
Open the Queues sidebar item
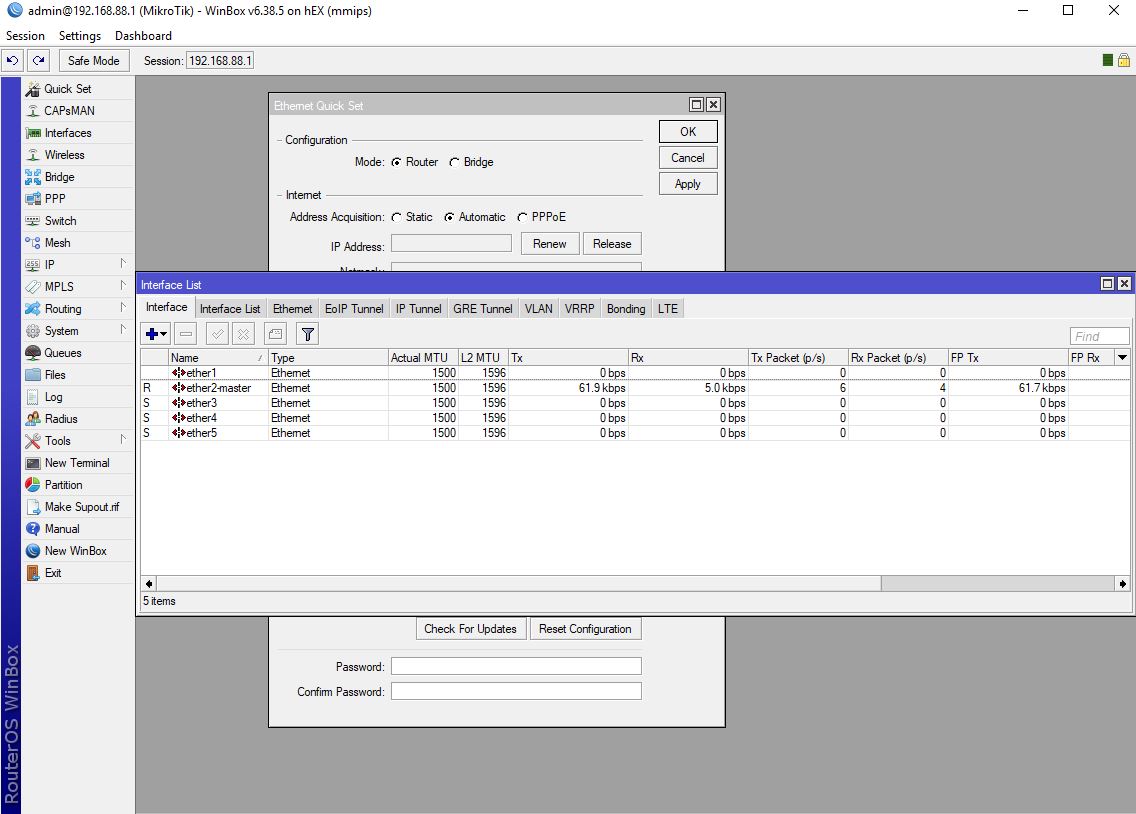pyautogui.click(x=62, y=353)
